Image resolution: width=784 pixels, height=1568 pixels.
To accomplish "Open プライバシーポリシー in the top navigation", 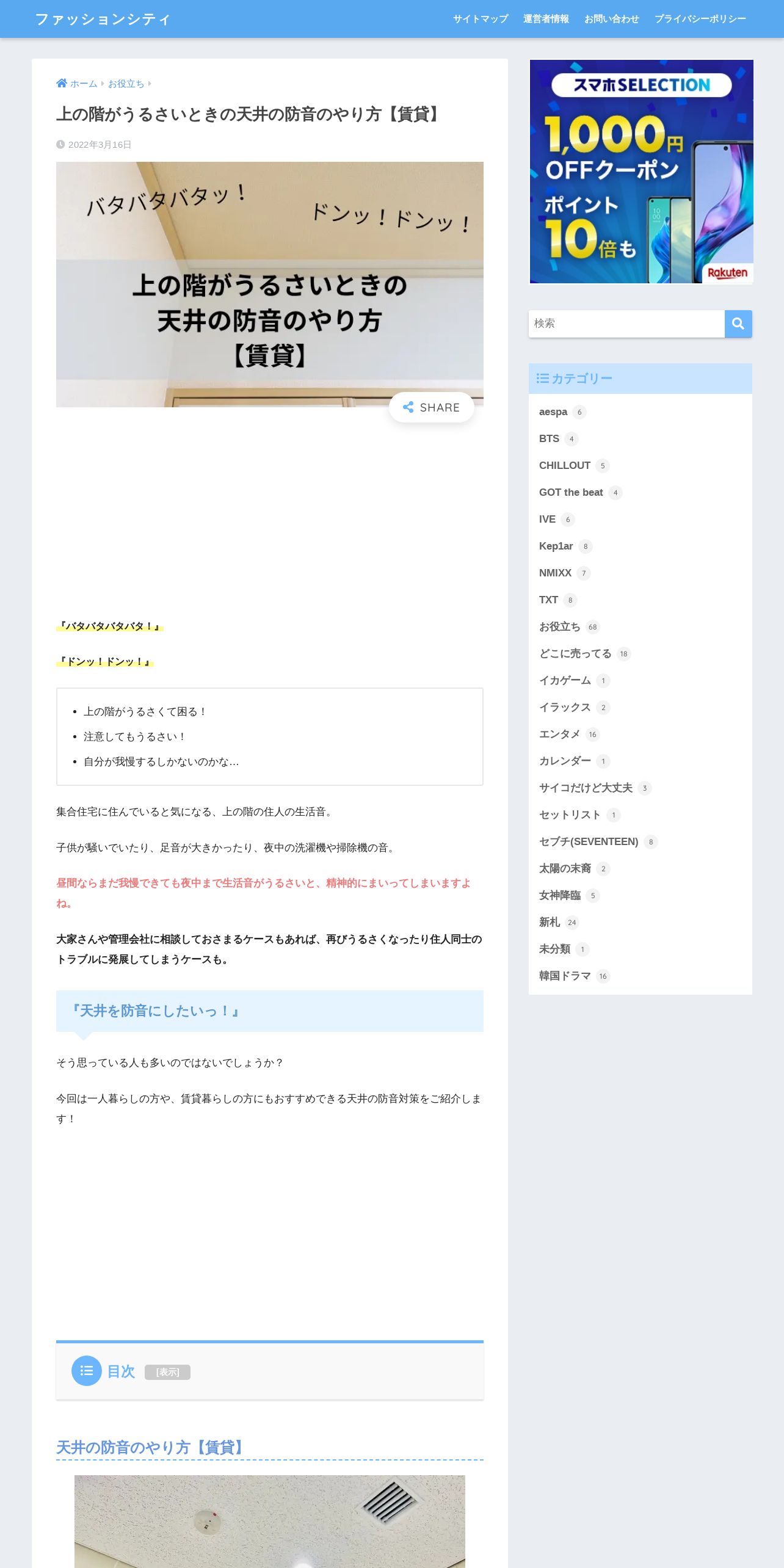I will 700,19.
